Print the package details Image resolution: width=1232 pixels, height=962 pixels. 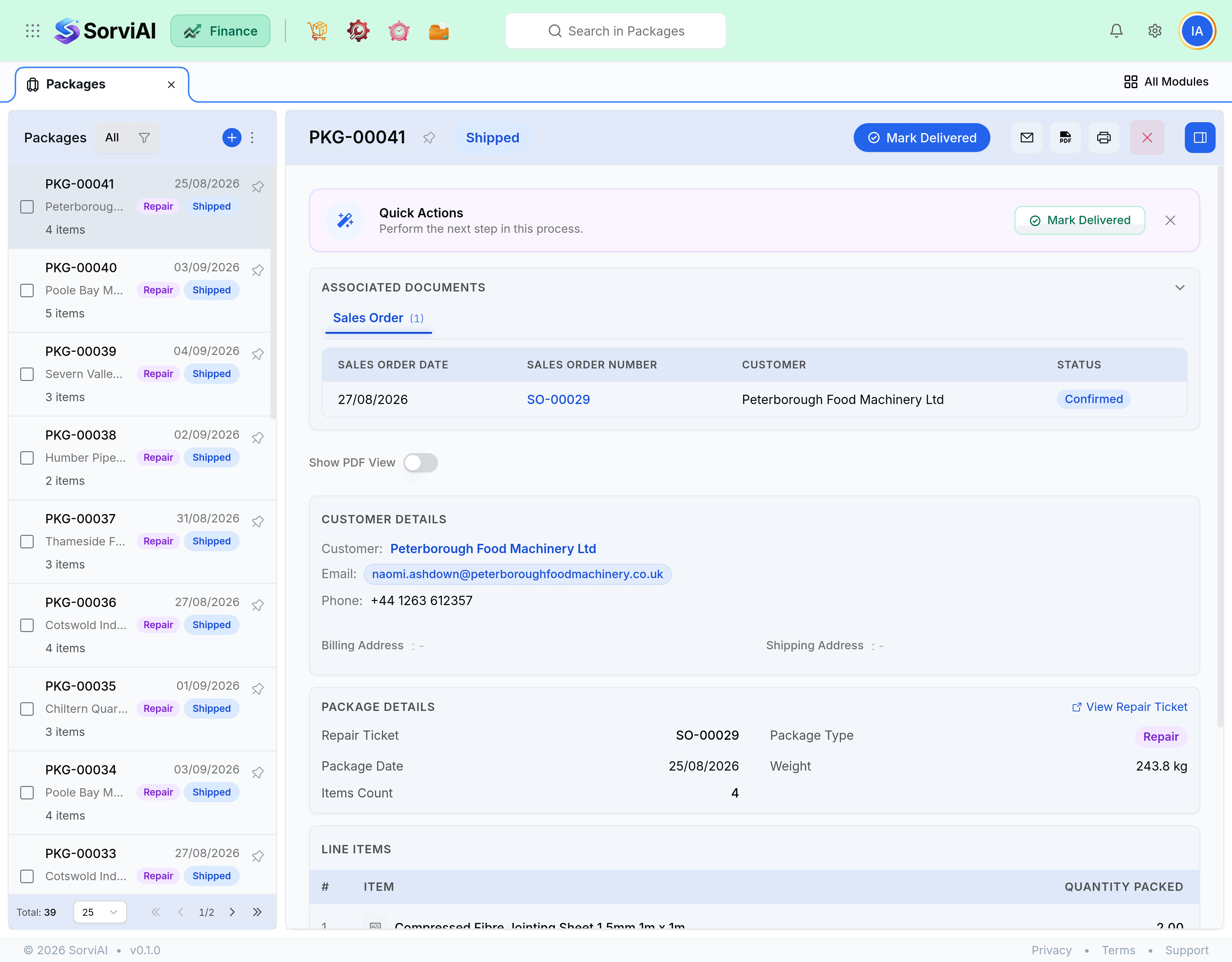(x=1104, y=138)
